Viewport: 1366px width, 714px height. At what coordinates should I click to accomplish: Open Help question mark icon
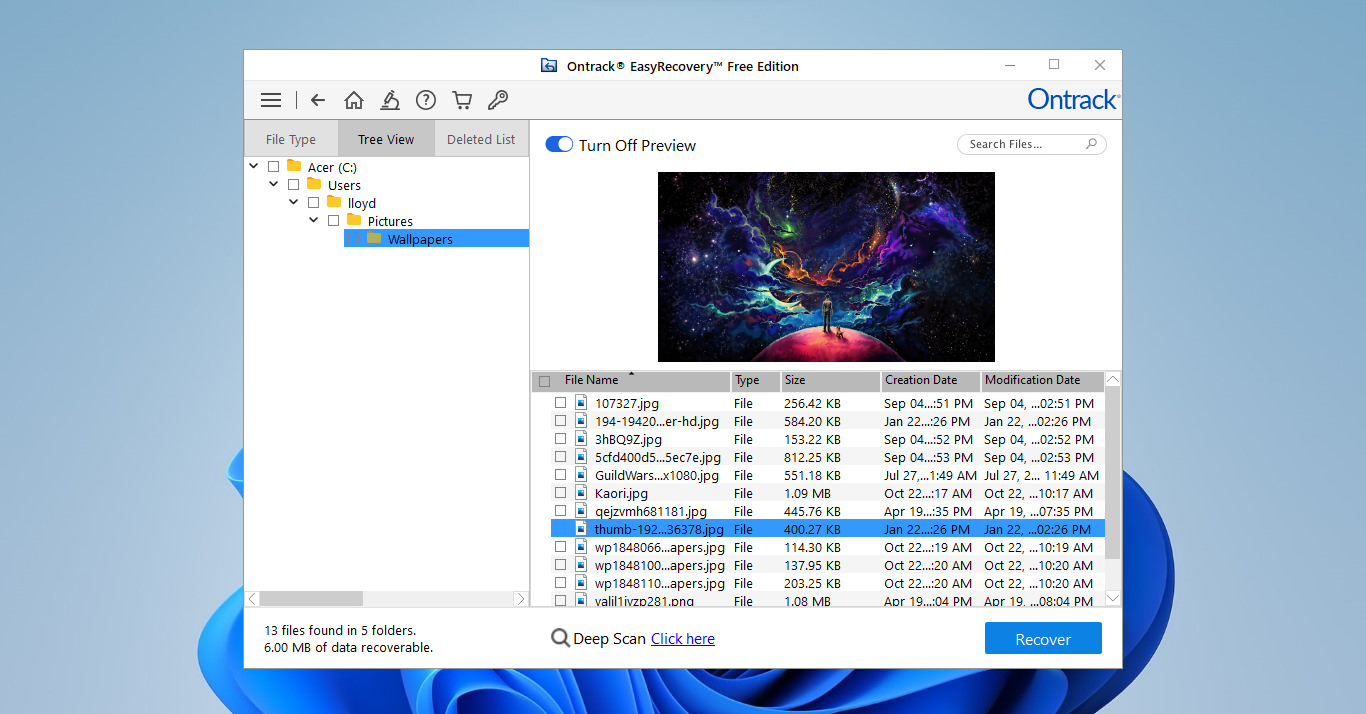click(x=426, y=100)
